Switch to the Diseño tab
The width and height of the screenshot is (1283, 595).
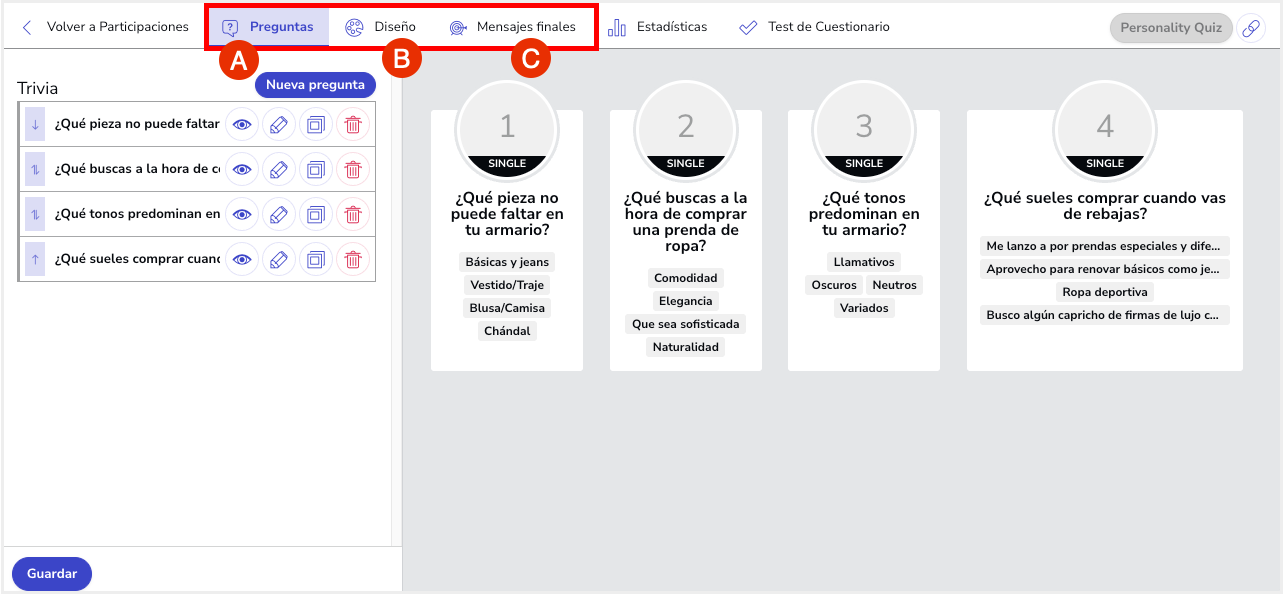(x=380, y=27)
